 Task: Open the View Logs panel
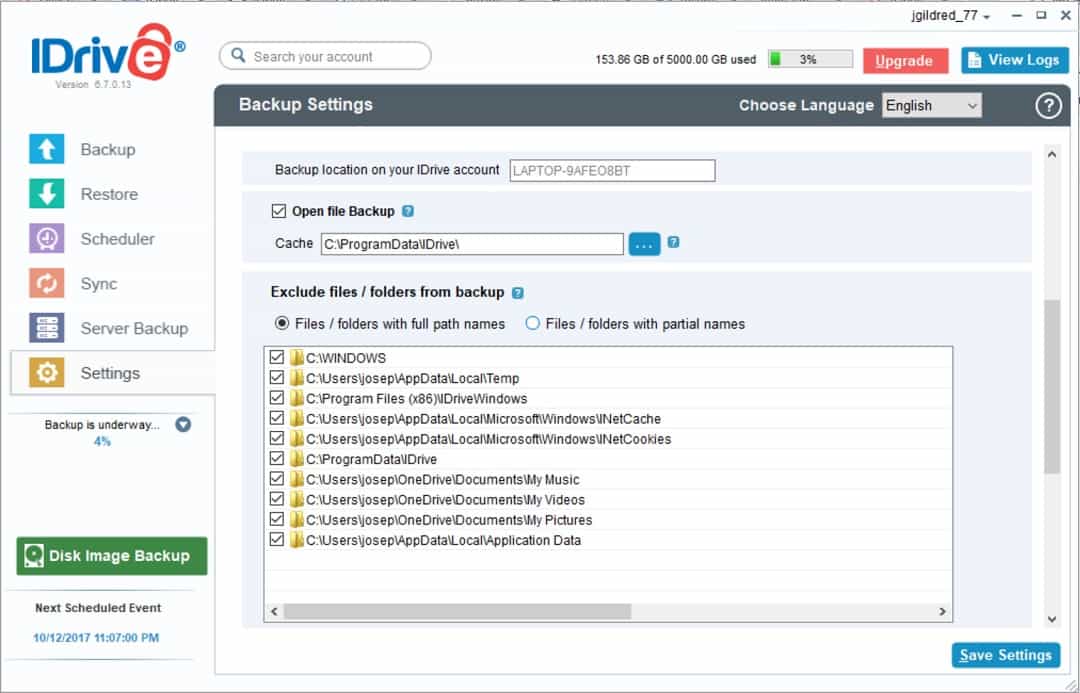point(1014,59)
